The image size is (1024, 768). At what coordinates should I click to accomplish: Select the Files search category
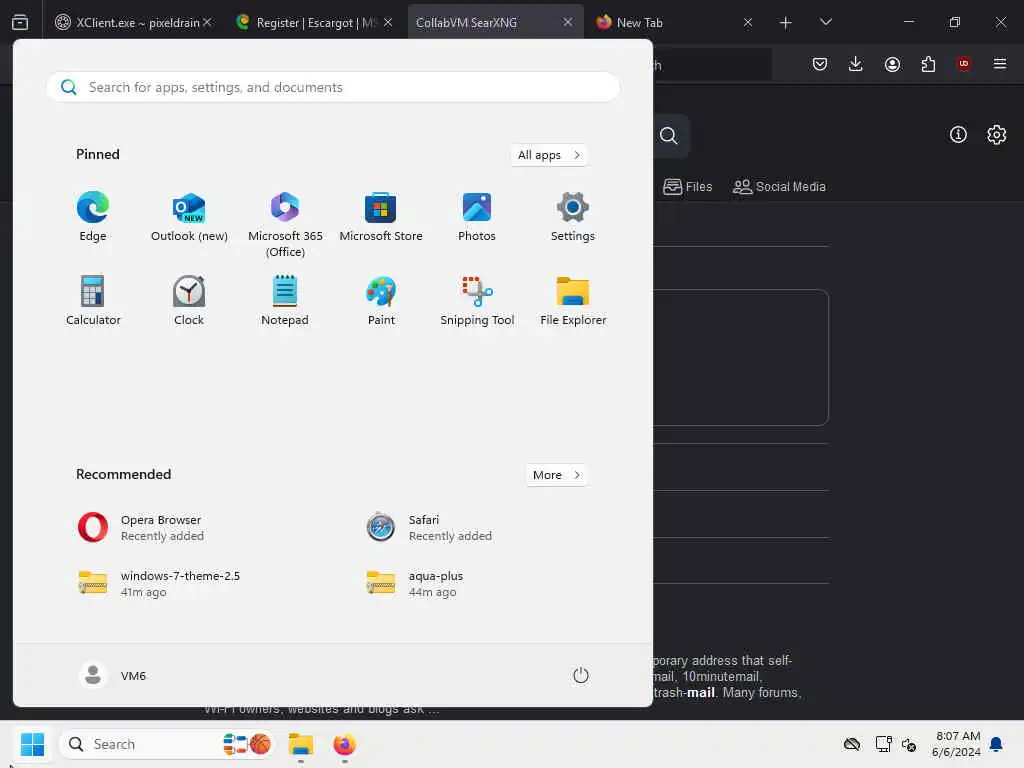687,187
